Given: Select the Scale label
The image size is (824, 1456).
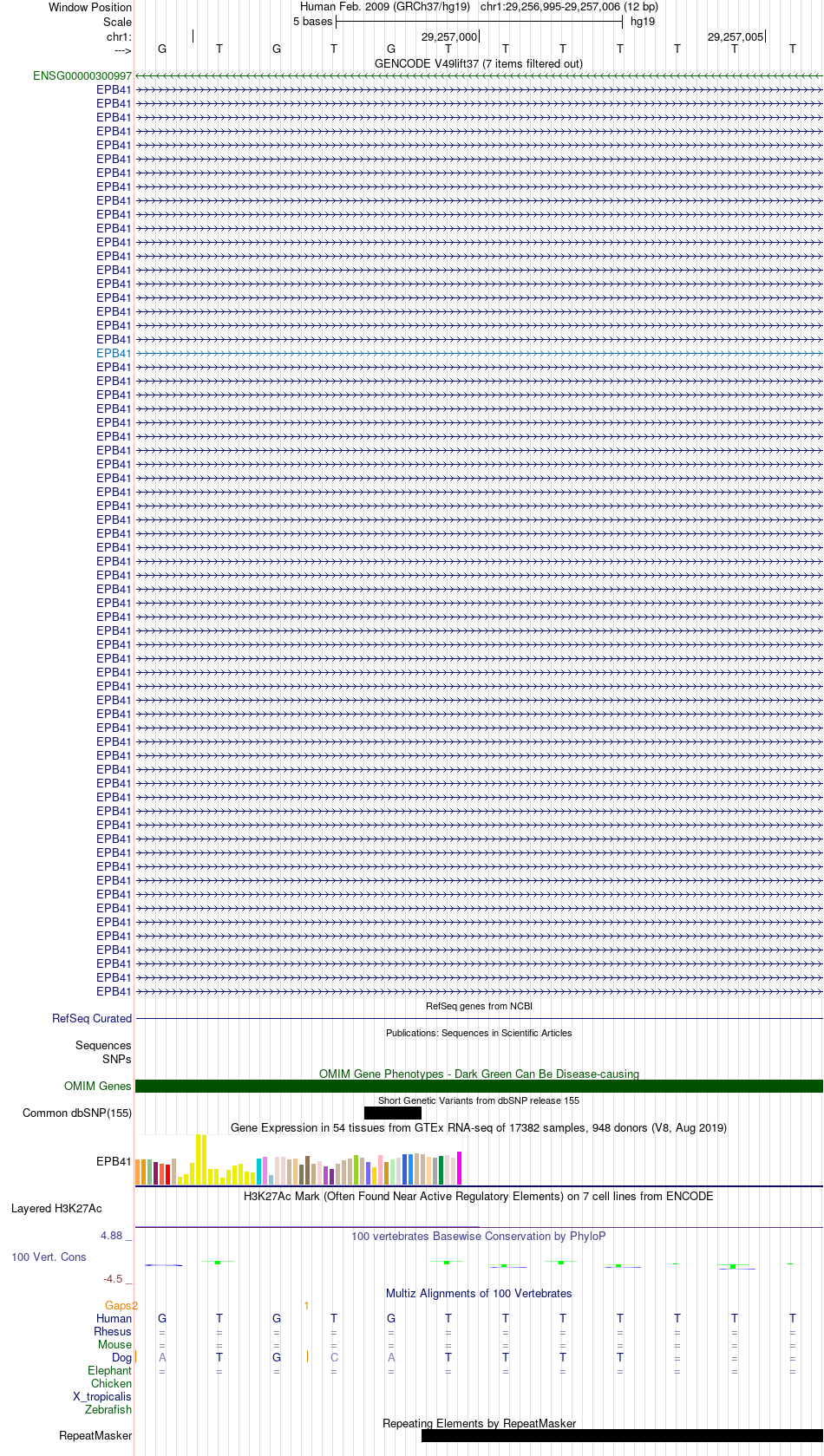Looking at the screenshot, I should coord(118,22).
